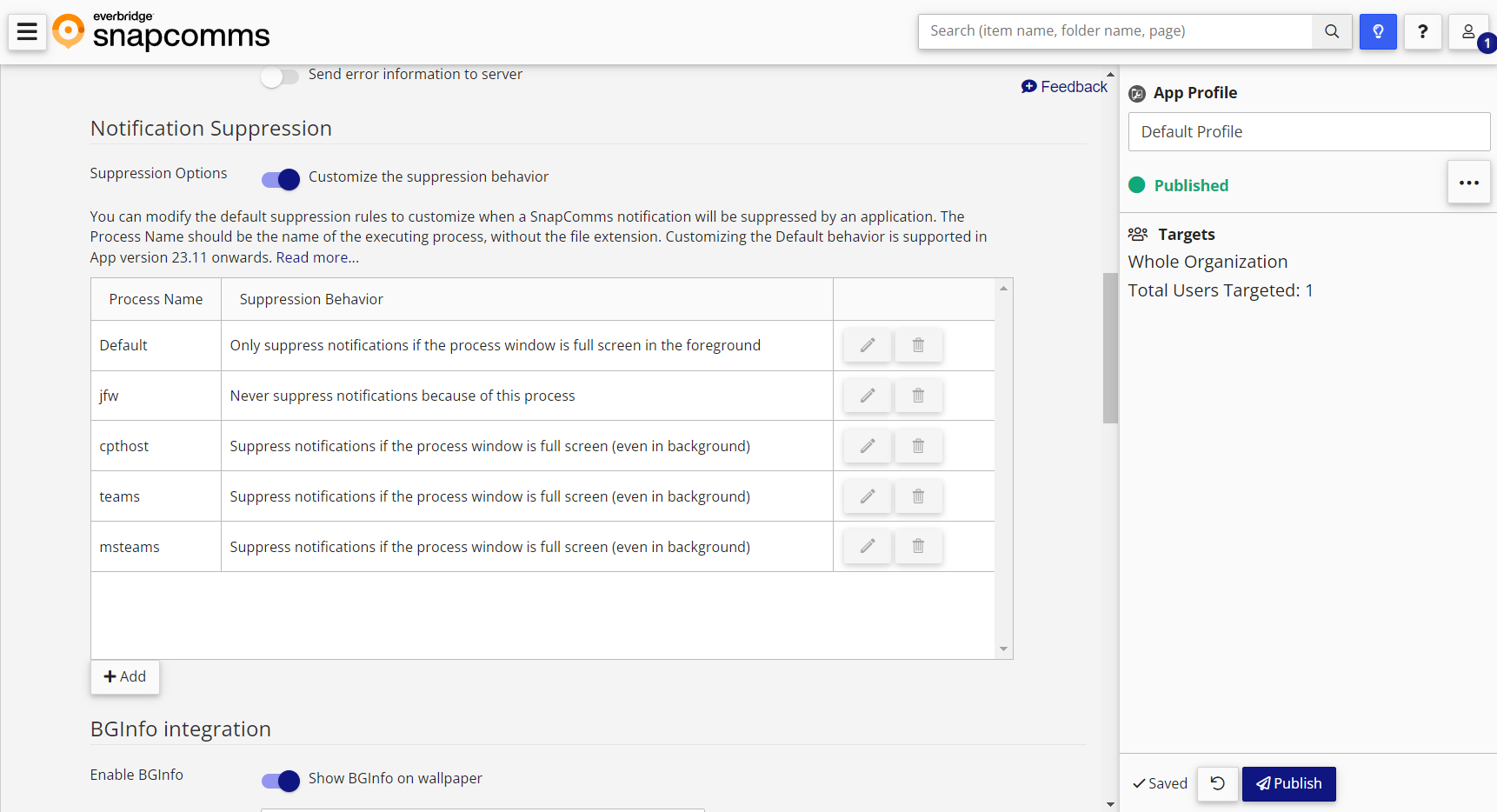Click the table scrollbar down arrow

pyautogui.click(x=1004, y=649)
